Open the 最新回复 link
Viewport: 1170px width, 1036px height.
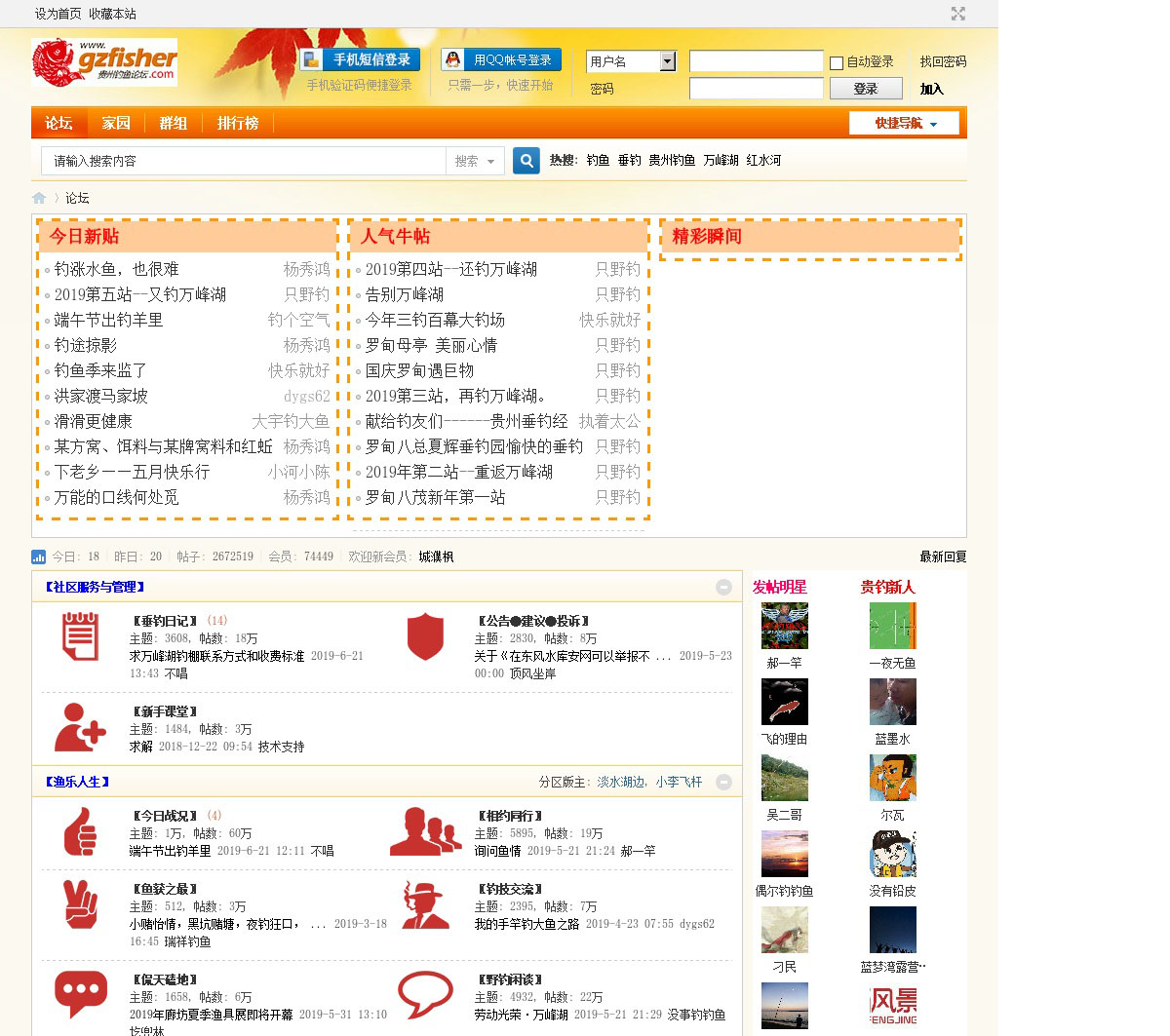pyautogui.click(x=943, y=556)
